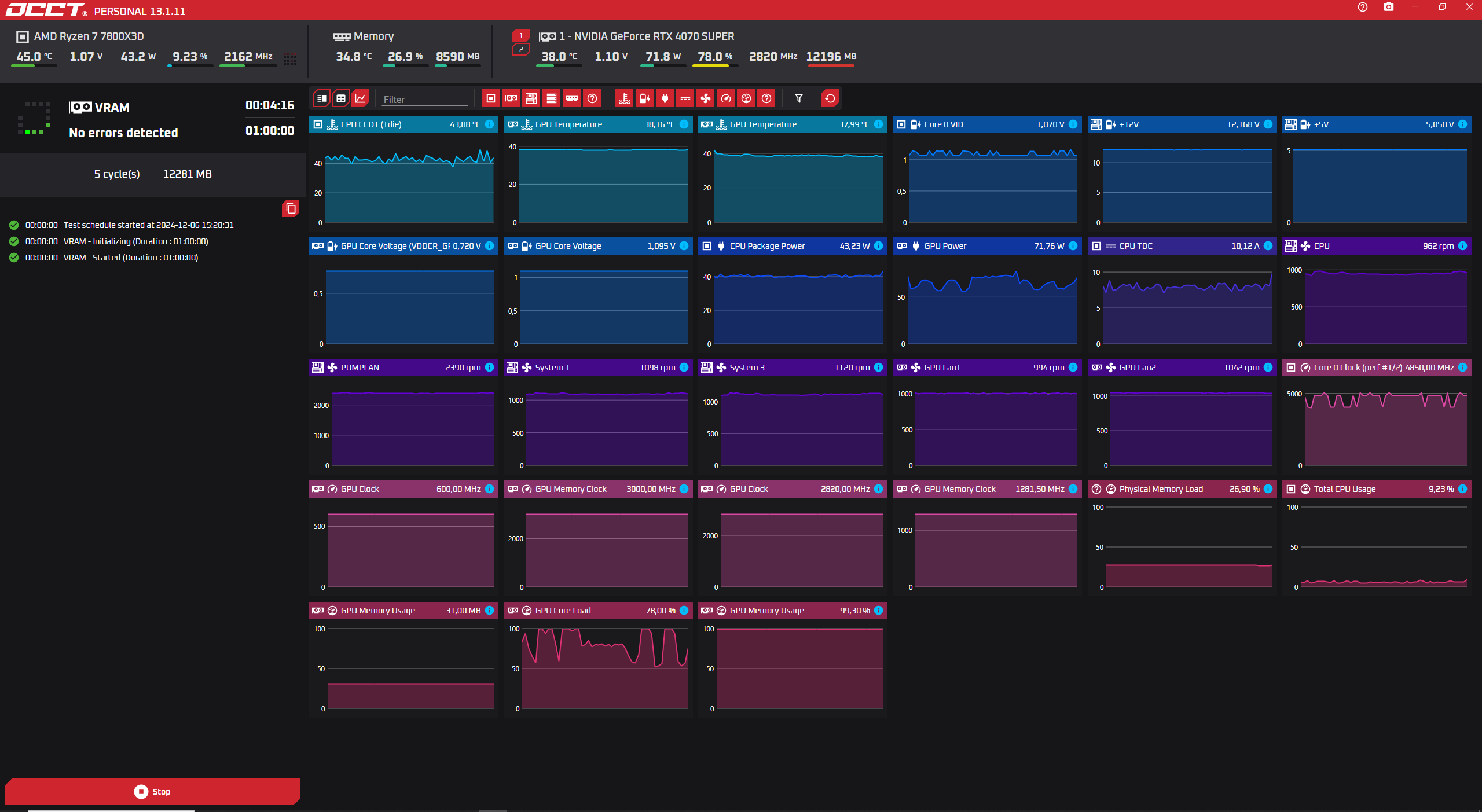Toggle the CPU sensor category filter
This screenshot has width=1482, height=812.
click(x=491, y=98)
